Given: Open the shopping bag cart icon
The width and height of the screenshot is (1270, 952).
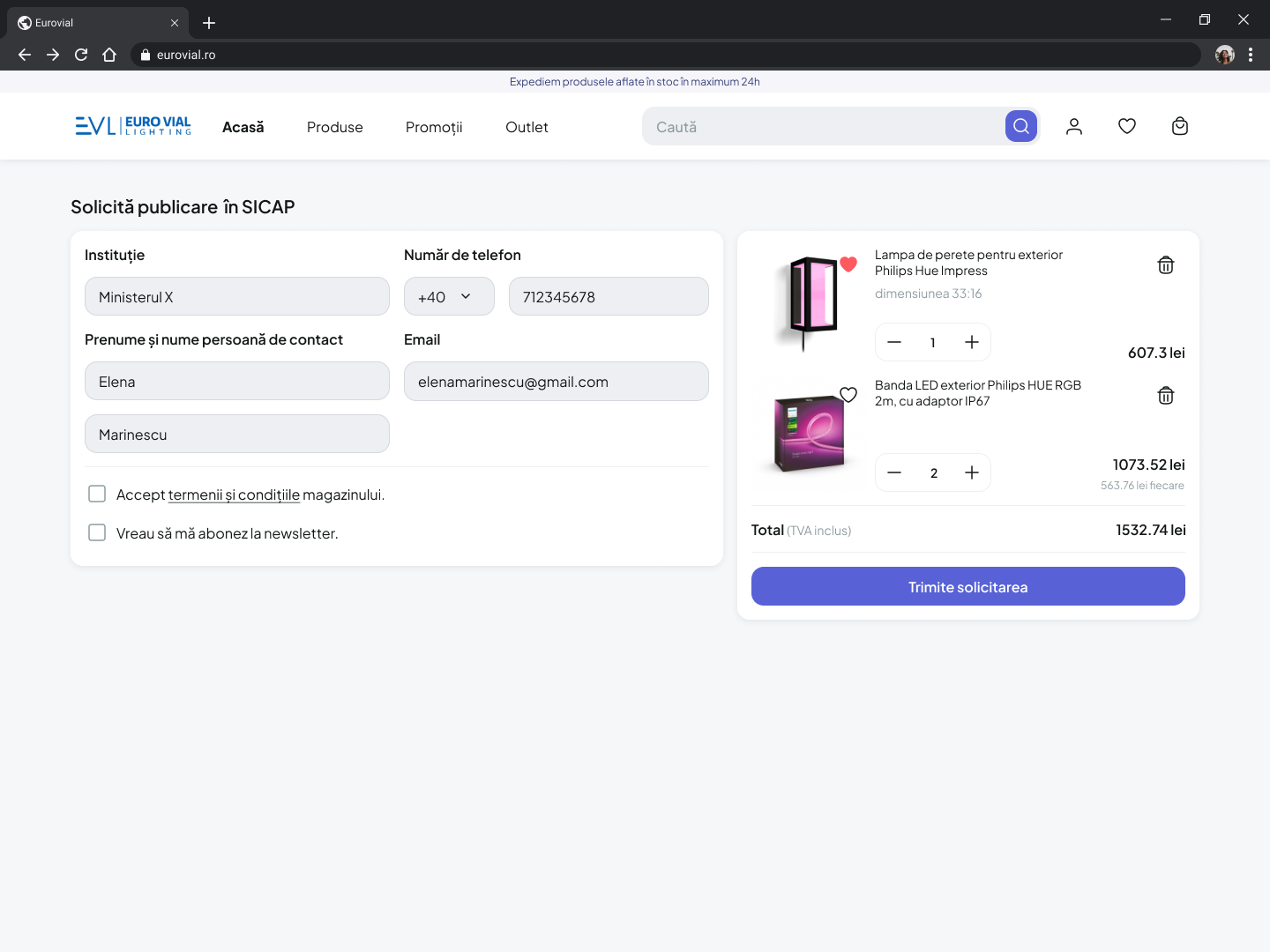Looking at the screenshot, I should [x=1180, y=126].
